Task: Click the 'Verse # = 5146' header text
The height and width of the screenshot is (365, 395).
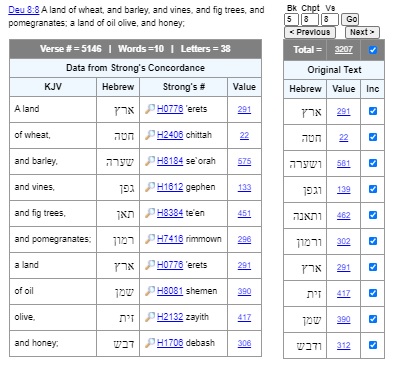Action: tap(71, 49)
